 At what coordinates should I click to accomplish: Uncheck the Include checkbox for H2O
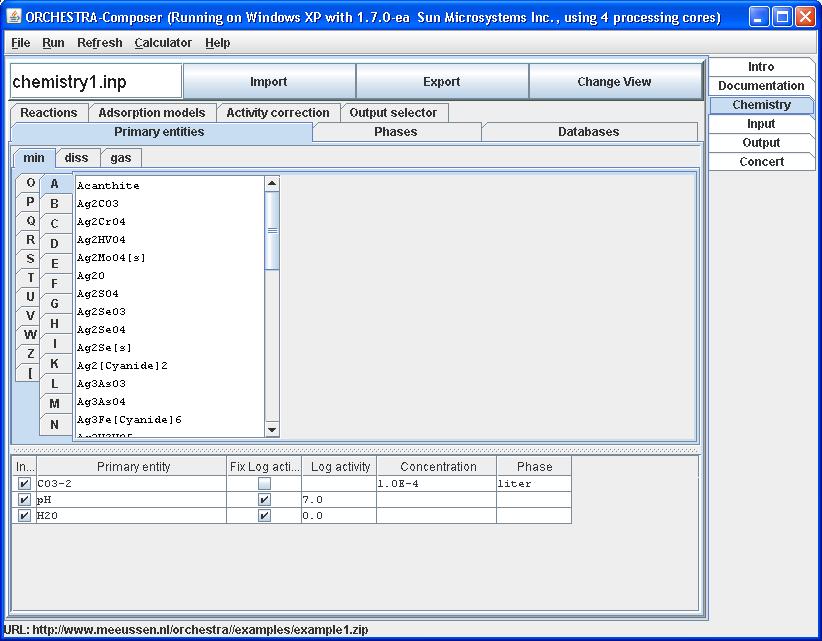(24, 515)
